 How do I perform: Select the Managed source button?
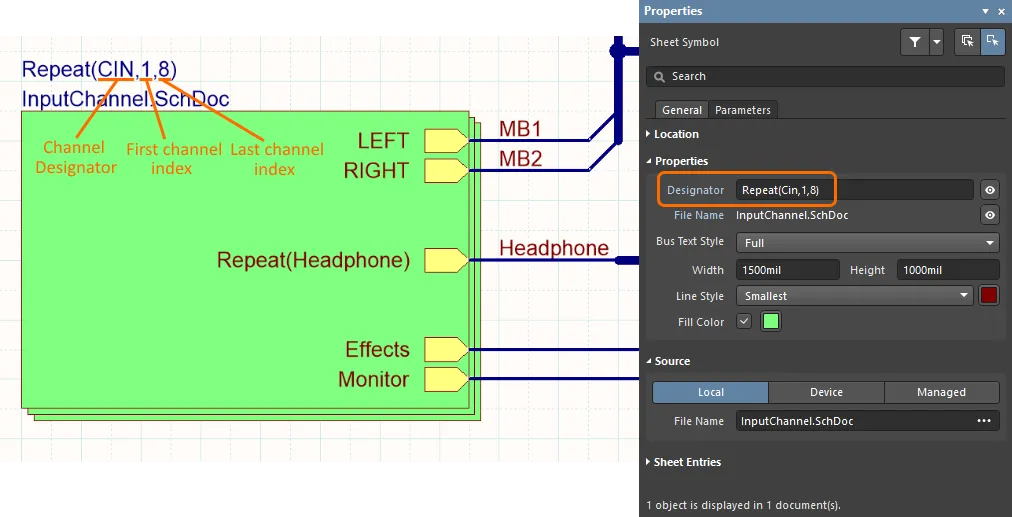(x=942, y=392)
